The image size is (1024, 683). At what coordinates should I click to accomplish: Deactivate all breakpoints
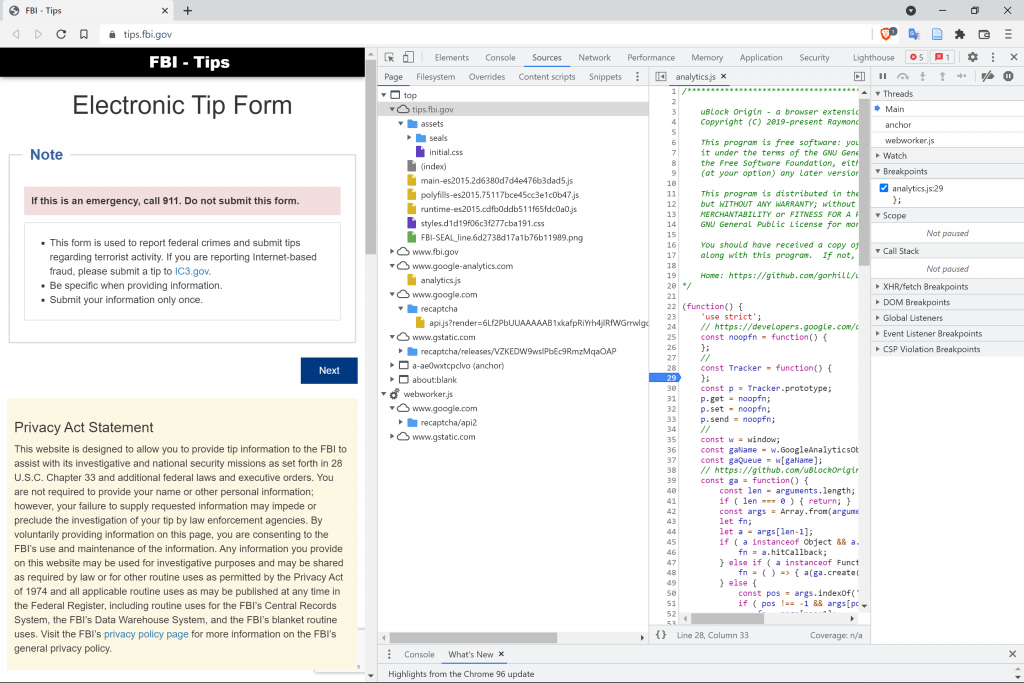coord(987,76)
